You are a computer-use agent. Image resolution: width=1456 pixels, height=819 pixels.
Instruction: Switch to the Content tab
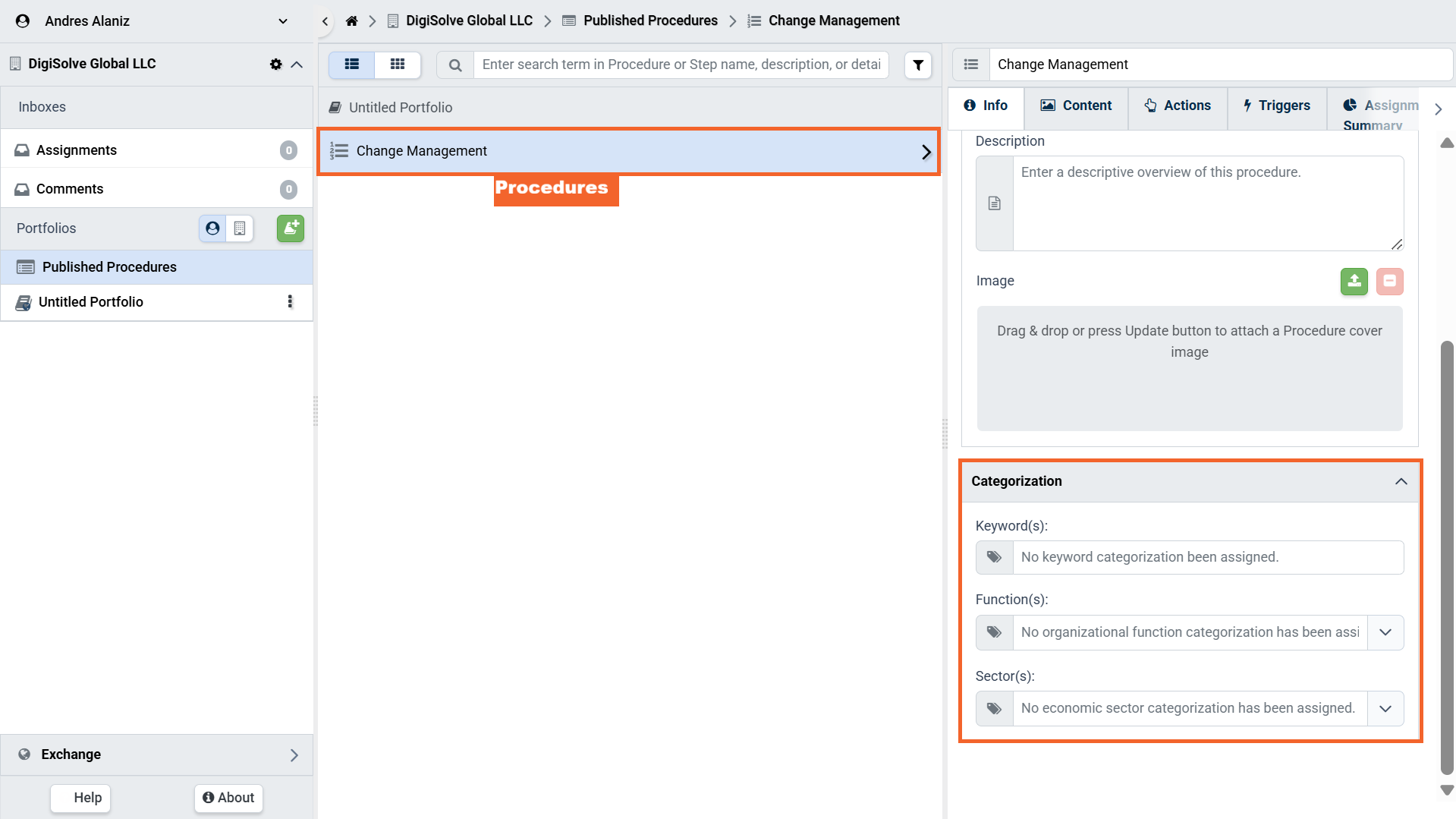coord(1076,106)
